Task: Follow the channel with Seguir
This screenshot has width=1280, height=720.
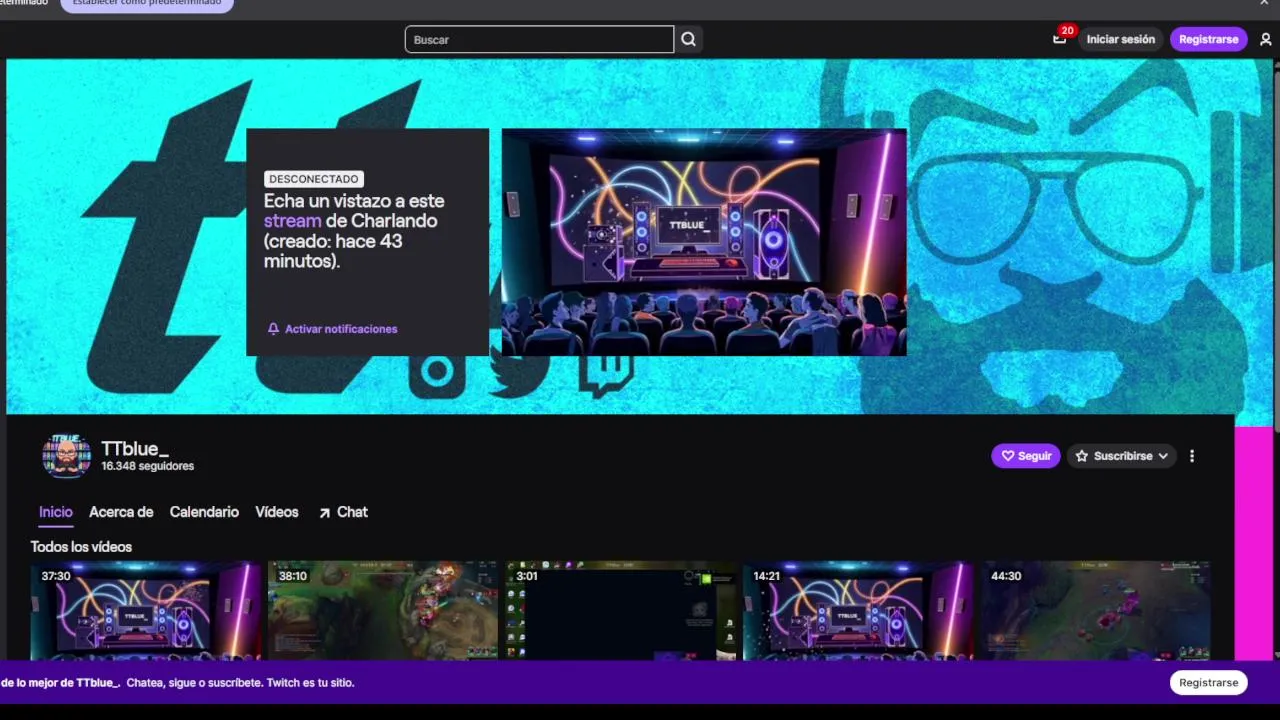Action: tap(1026, 456)
